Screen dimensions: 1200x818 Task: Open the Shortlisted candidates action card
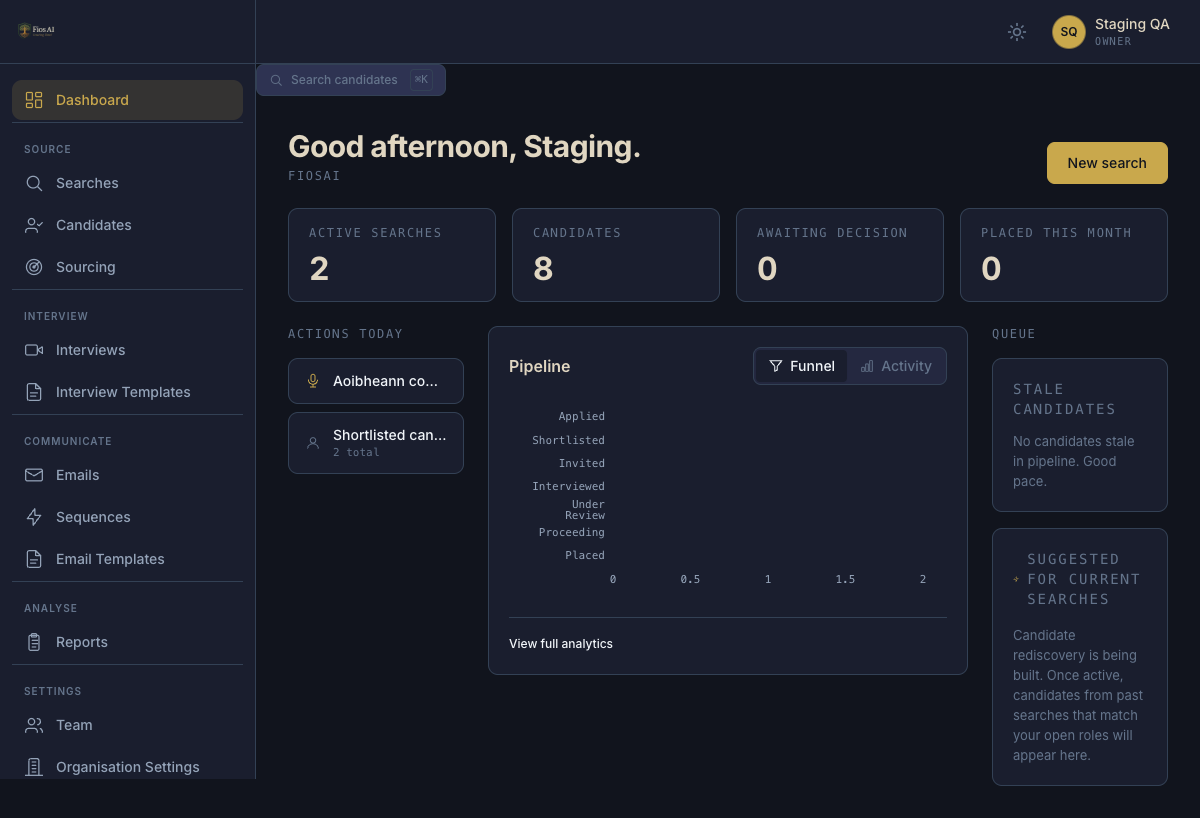click(376, 443)
